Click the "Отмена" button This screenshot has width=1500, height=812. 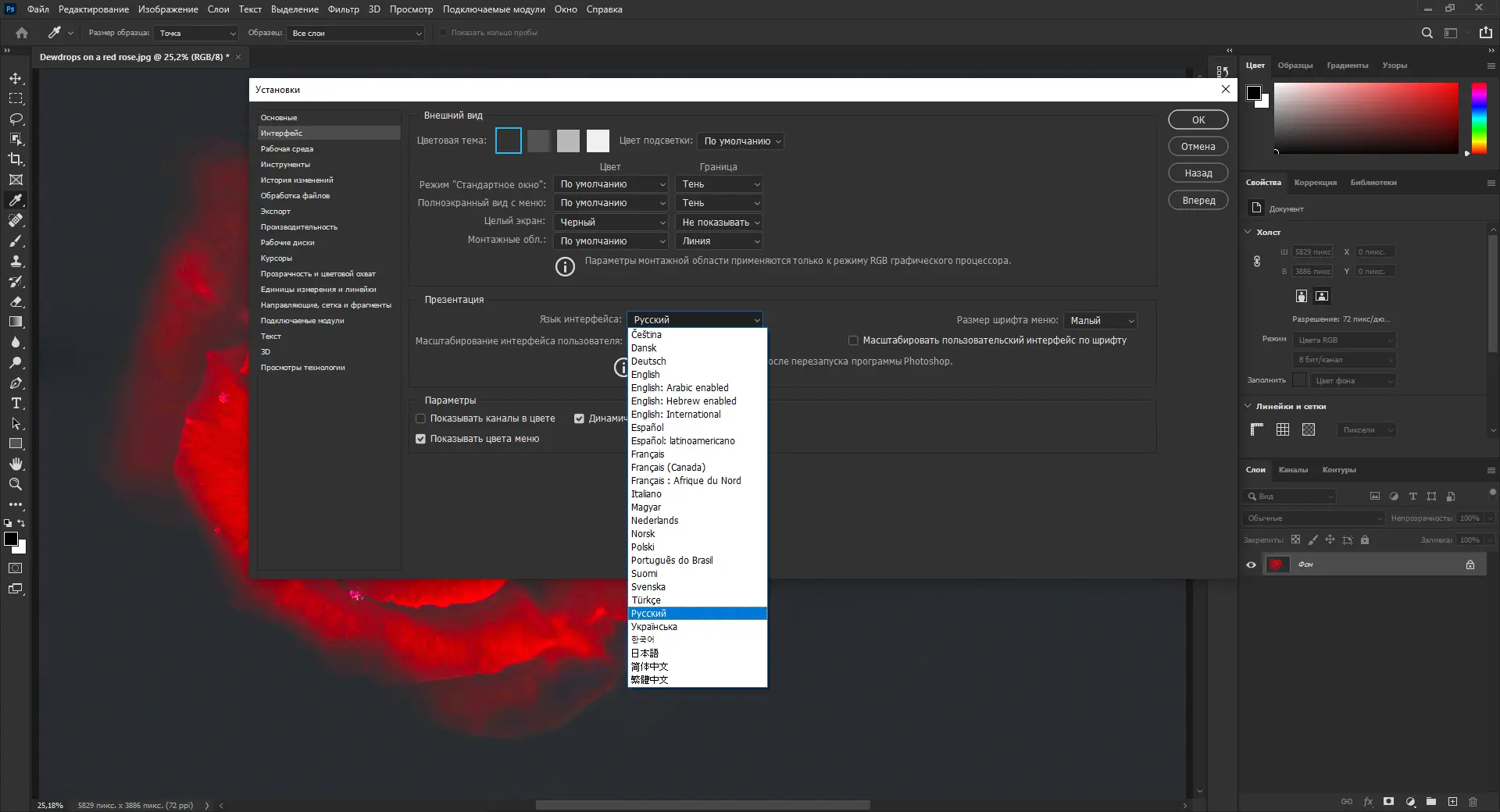1198,146
